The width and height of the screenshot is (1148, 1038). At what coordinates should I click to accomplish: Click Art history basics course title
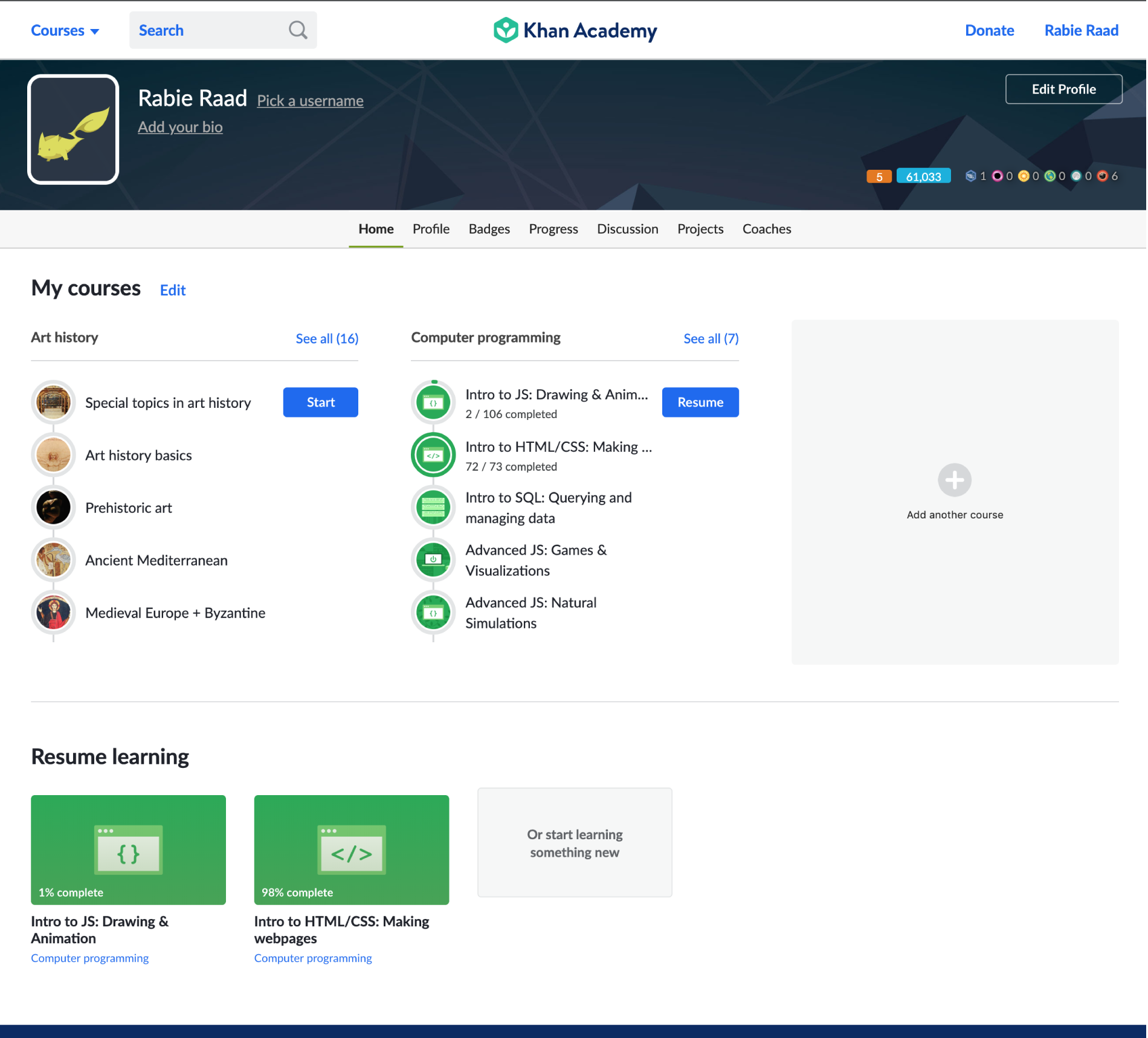click(x=138, y=456)
